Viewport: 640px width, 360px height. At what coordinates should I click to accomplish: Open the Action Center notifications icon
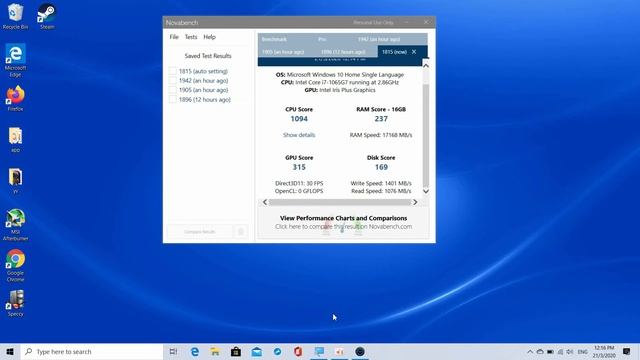pos(627,351)
